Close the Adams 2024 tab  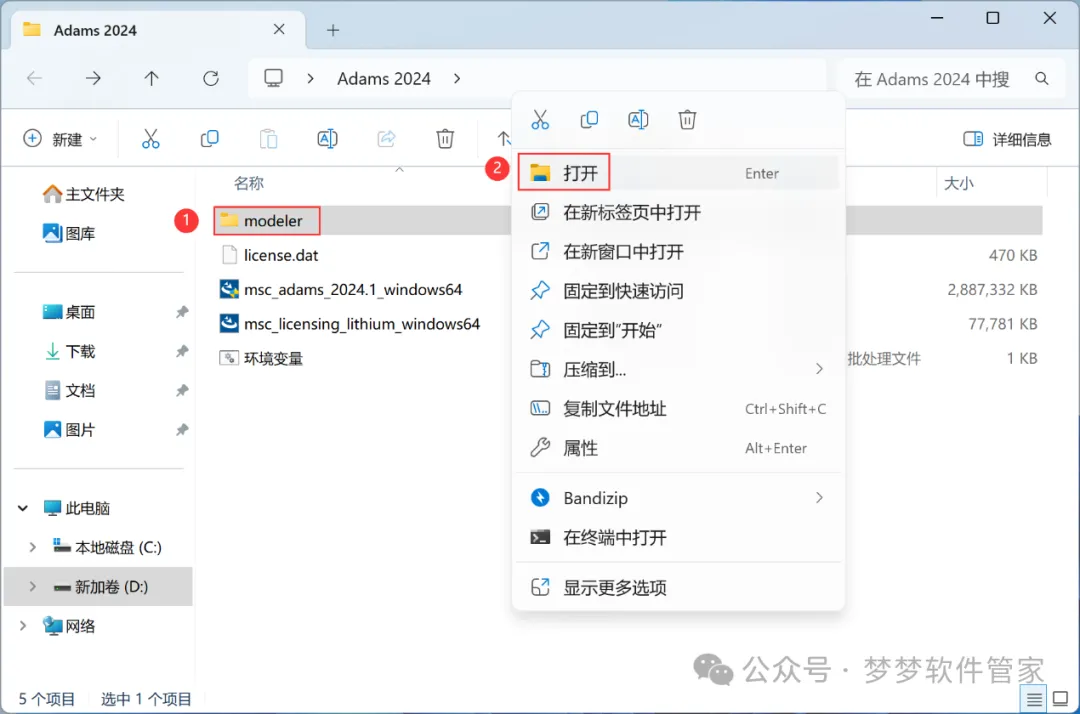tap(279, 30)
